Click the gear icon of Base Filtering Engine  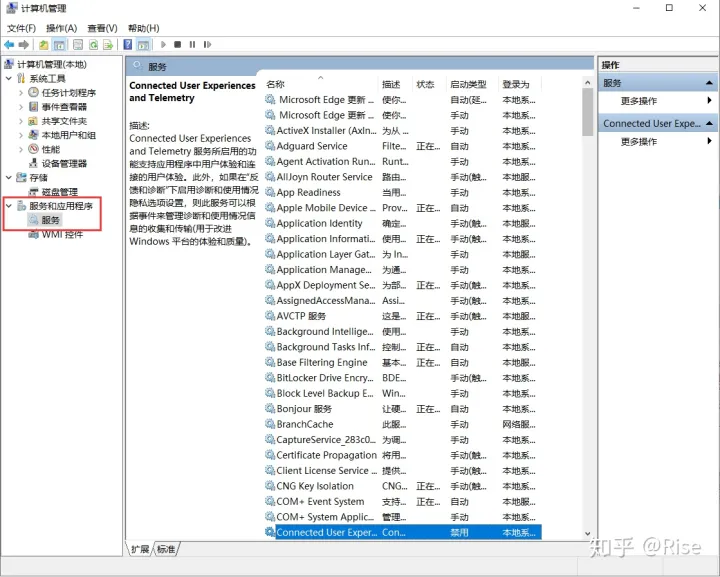coord(270,363)
